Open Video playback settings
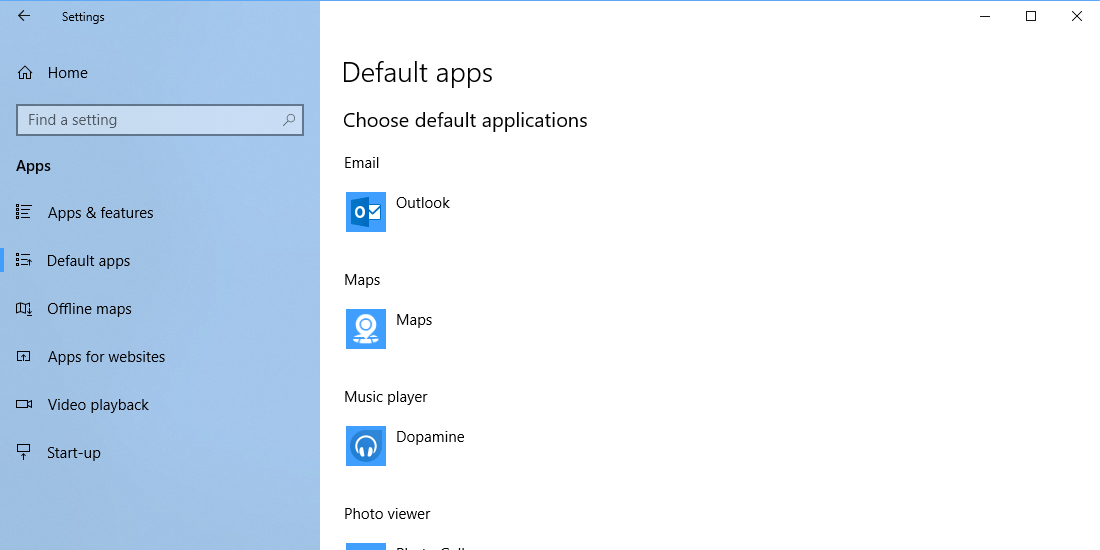 pyautogui.click(x=160, y=405)
